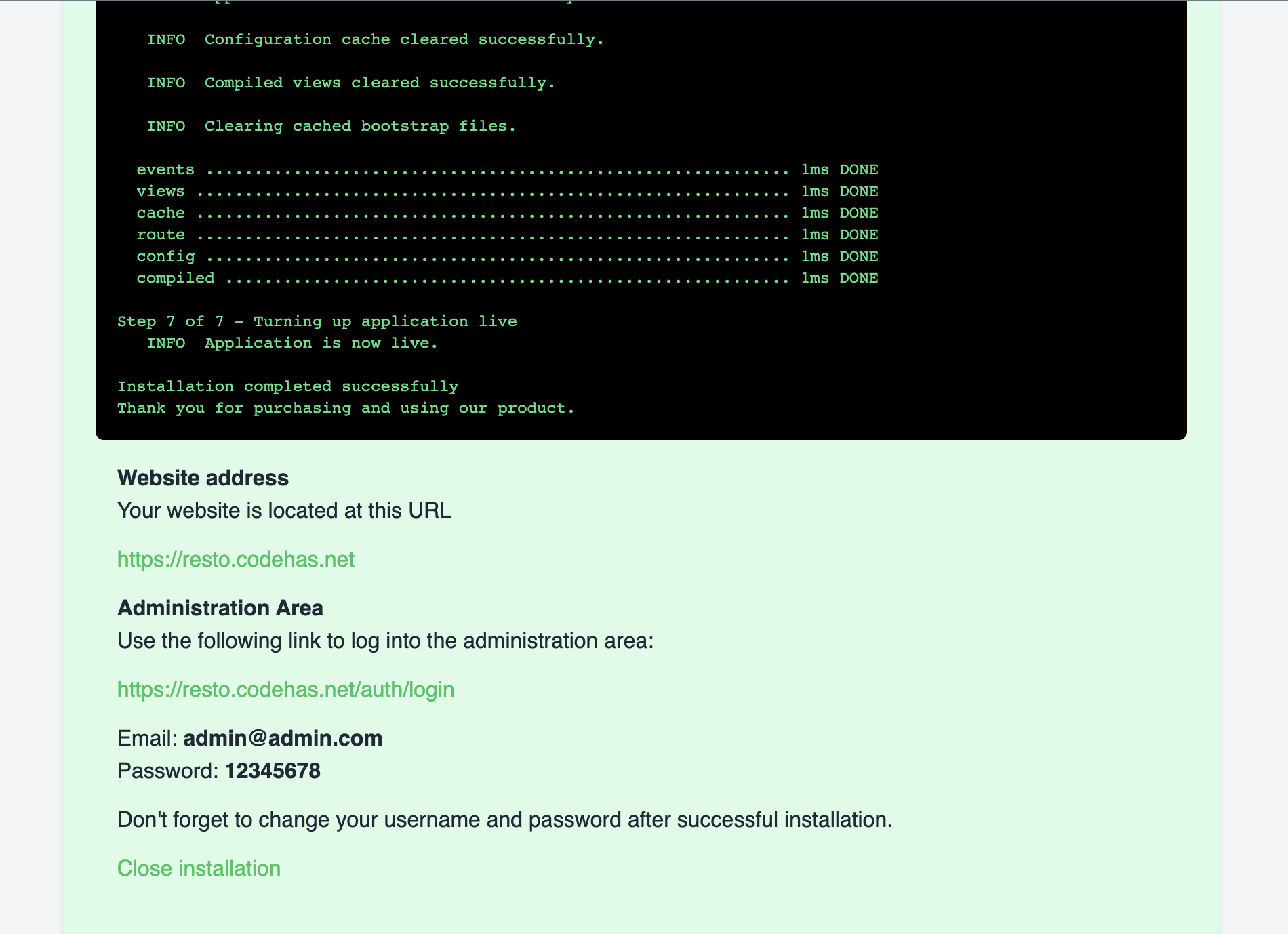The image size is (1288, 934).
Task: Open the https://resto.codehas.net website link
Action: (x=235, y=559)
